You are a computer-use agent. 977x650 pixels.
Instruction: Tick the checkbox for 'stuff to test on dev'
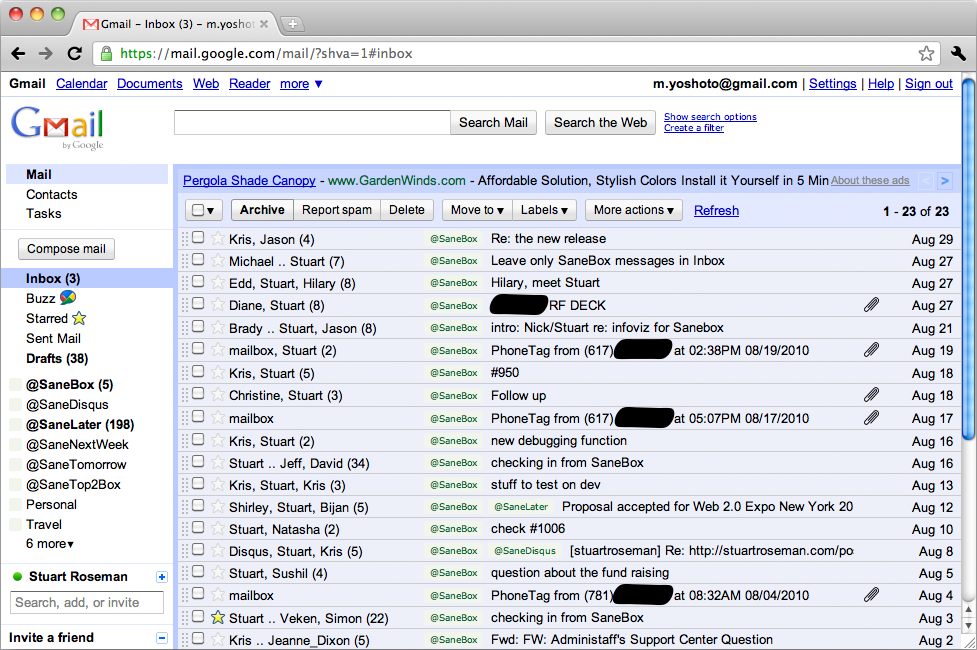198,484
